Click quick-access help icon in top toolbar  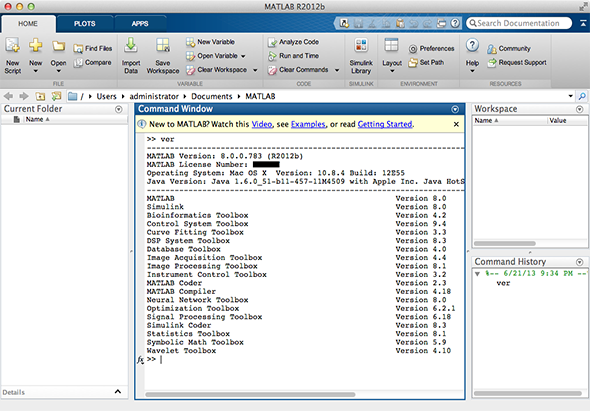click(455, 23)
